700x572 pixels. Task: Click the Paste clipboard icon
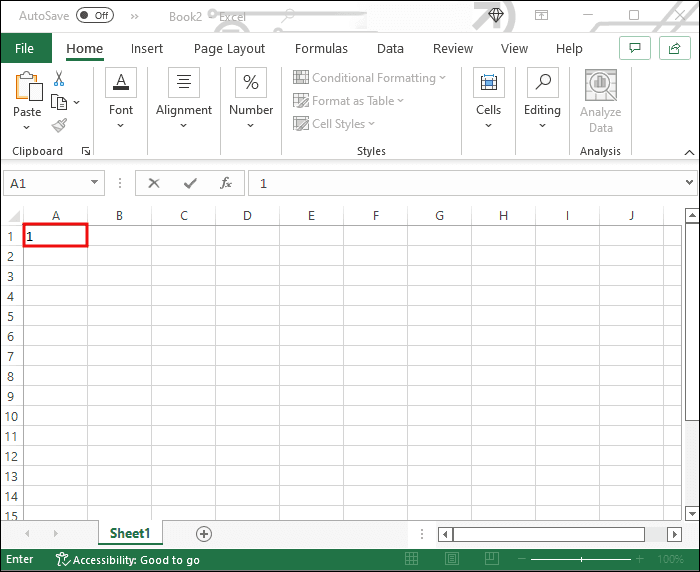[x=29, y=86]
